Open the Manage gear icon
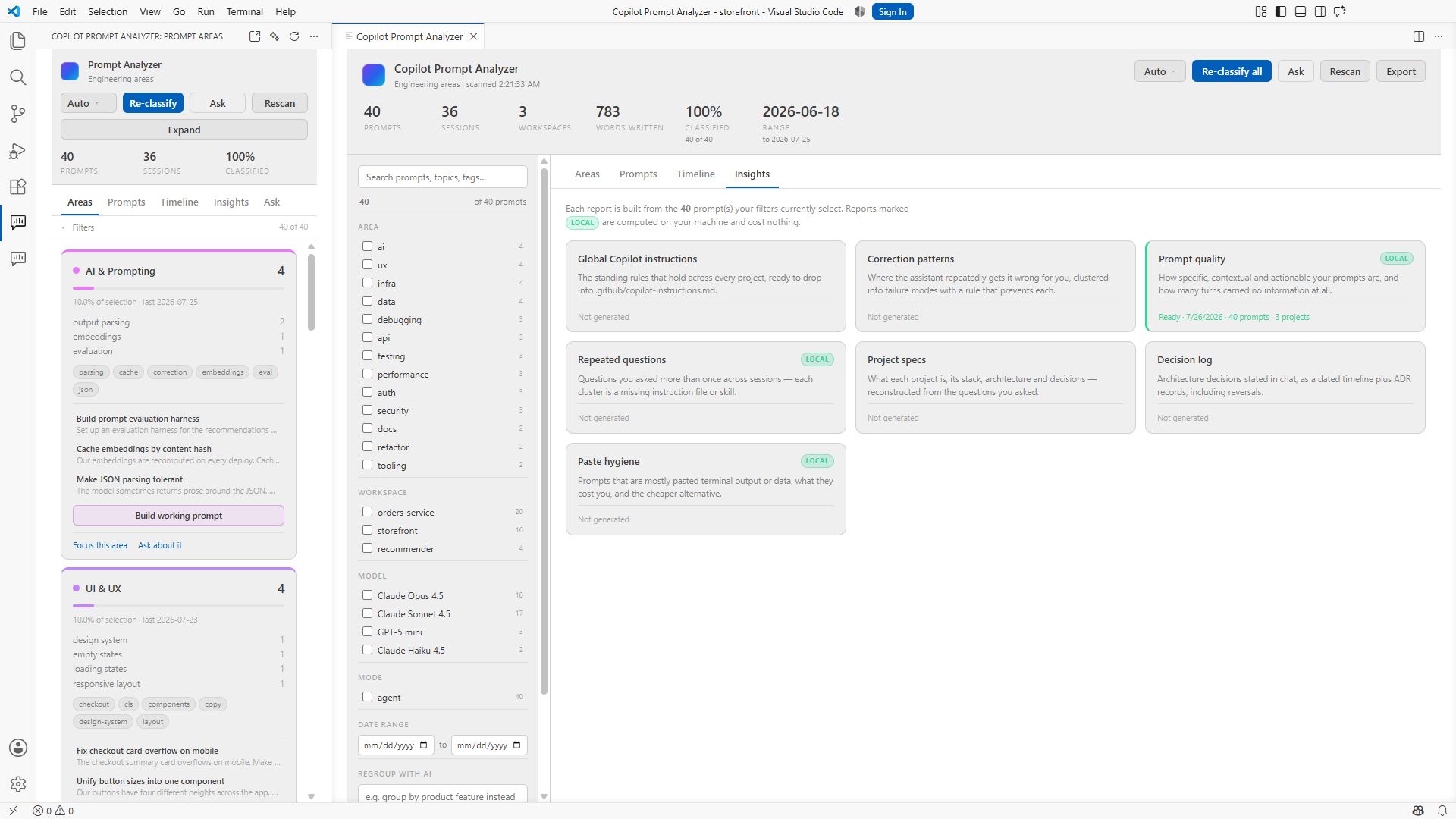The height and width of the screenshot is (819, 1456). tap(17, 784)
